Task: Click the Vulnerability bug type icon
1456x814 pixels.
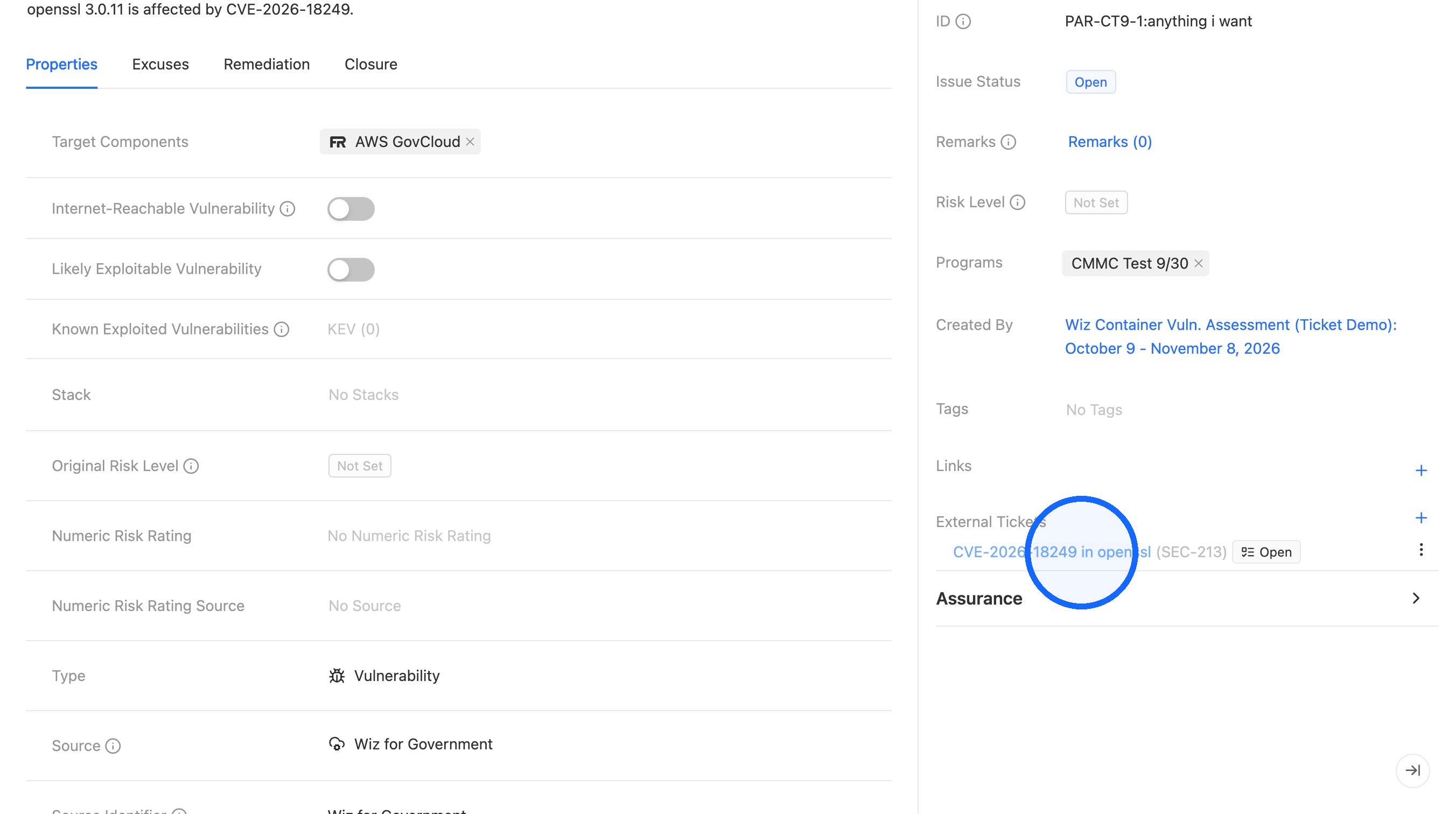Action: tap(337, 676)
